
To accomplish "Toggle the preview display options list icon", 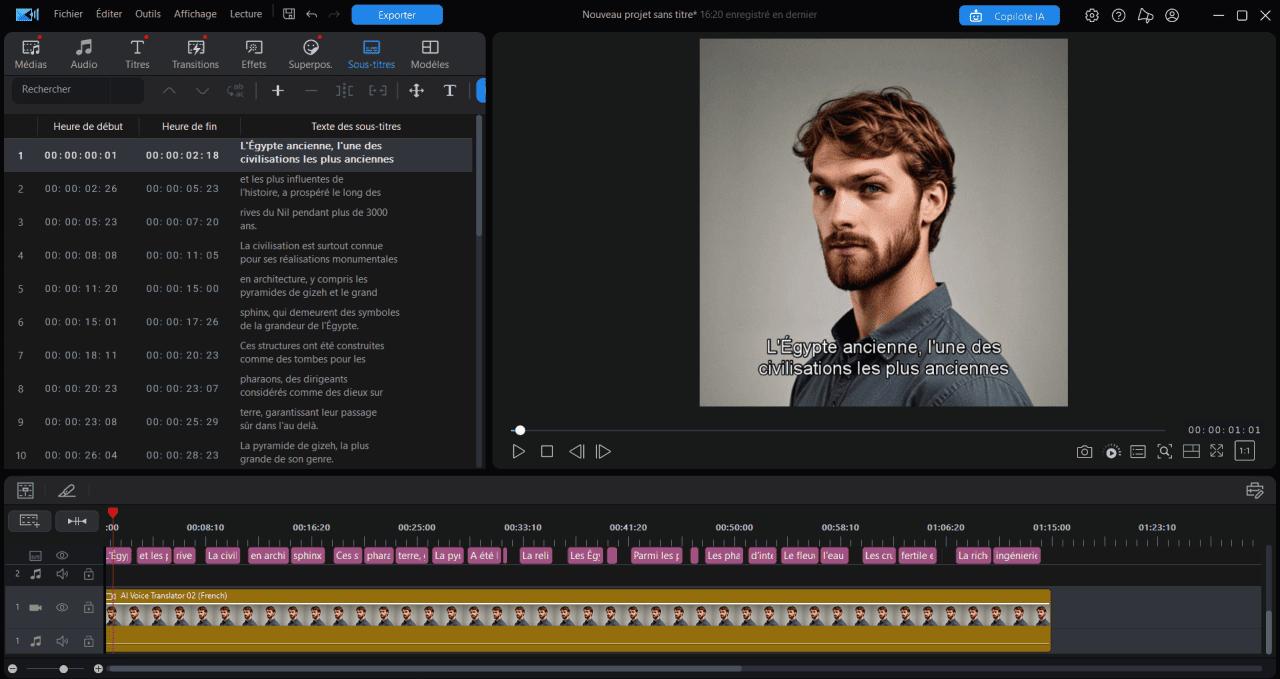I will pyautogui.click(x=1138, y=451).
